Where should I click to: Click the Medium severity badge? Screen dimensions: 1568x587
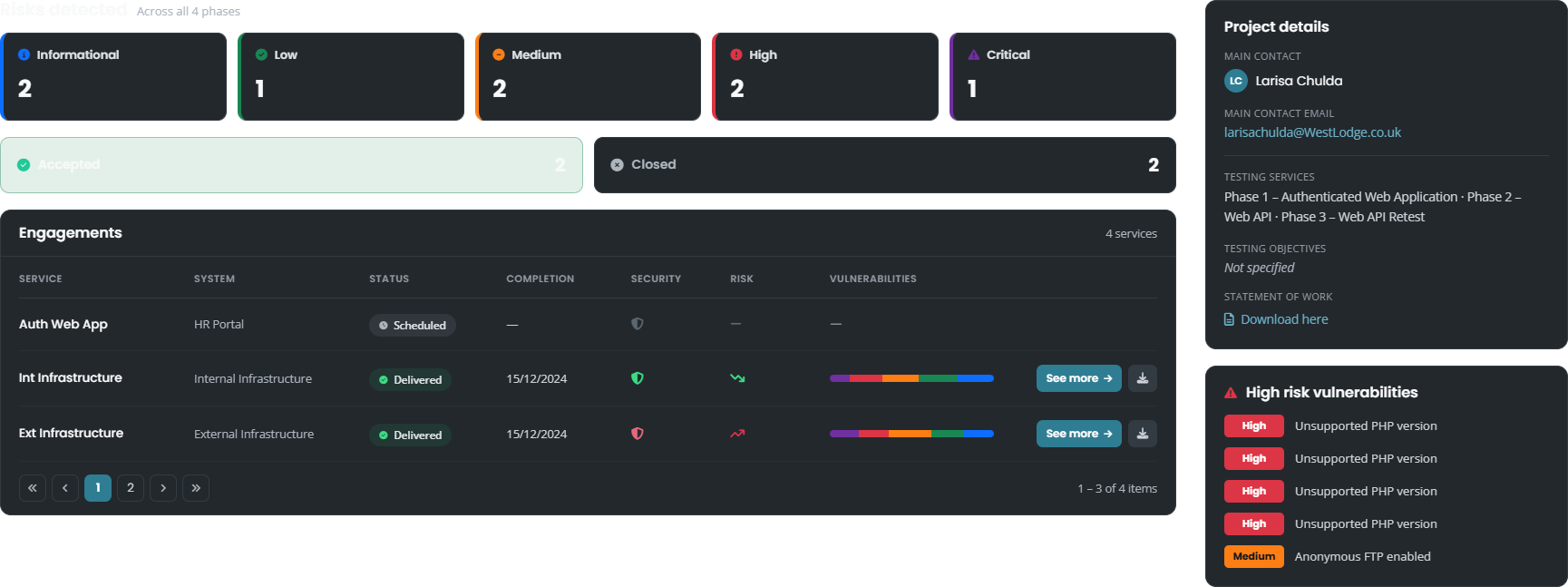click(1254, 556)
